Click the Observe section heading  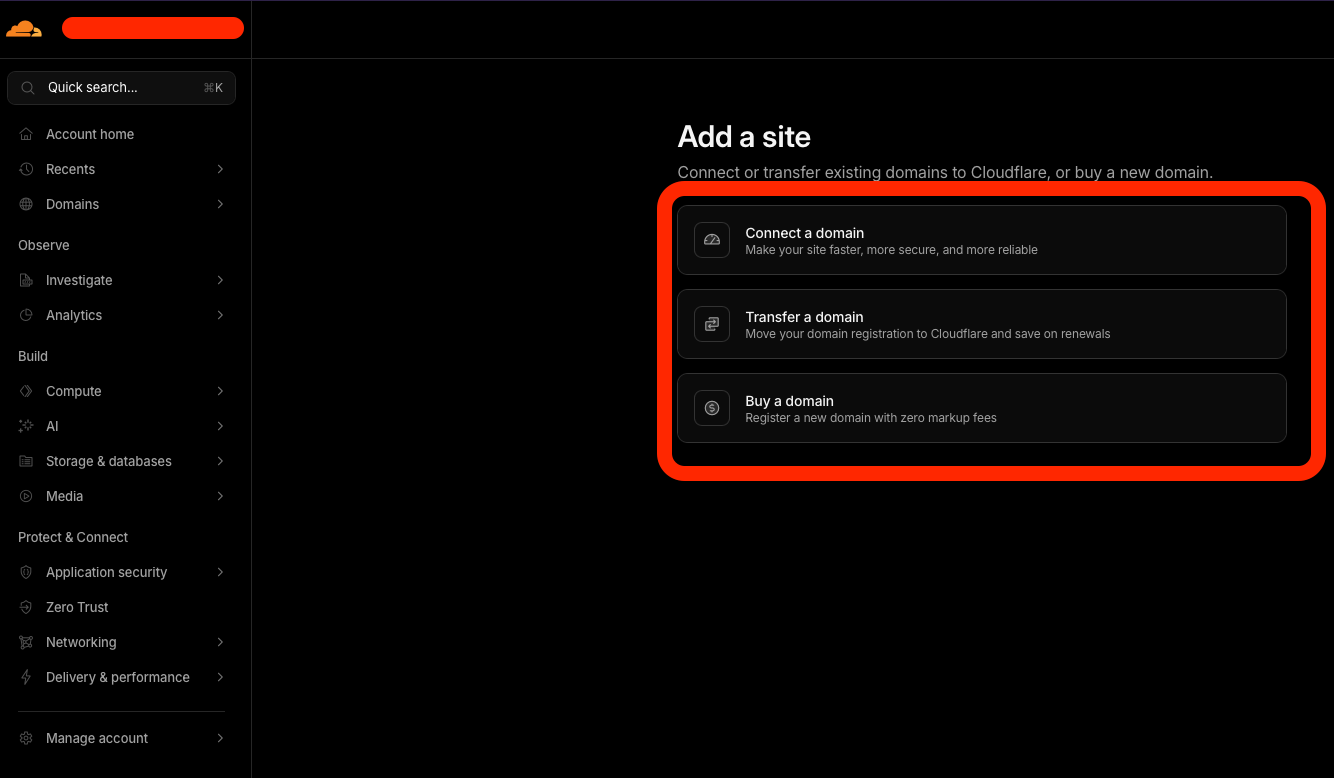[x=44, y=245]
